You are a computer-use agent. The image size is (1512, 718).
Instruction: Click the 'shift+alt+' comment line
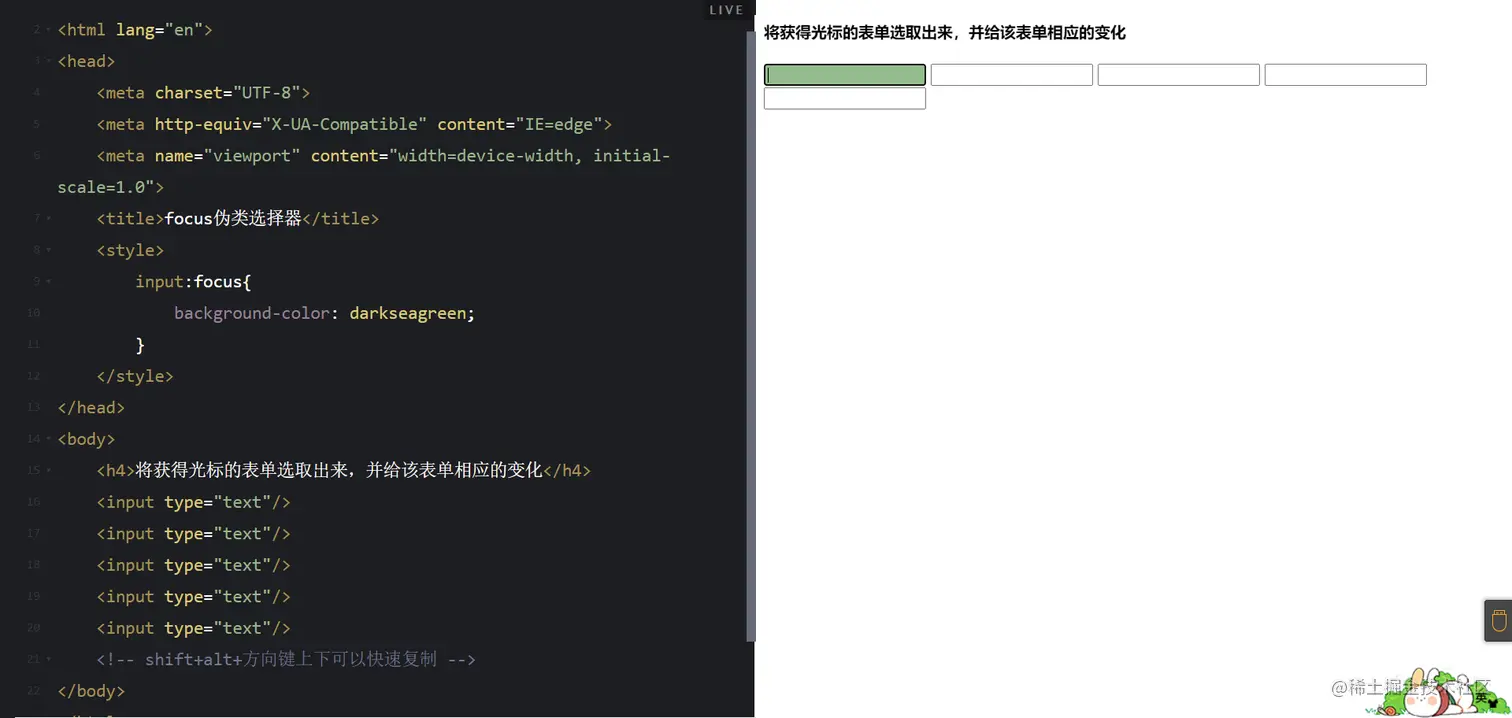[x=286, y=659]
